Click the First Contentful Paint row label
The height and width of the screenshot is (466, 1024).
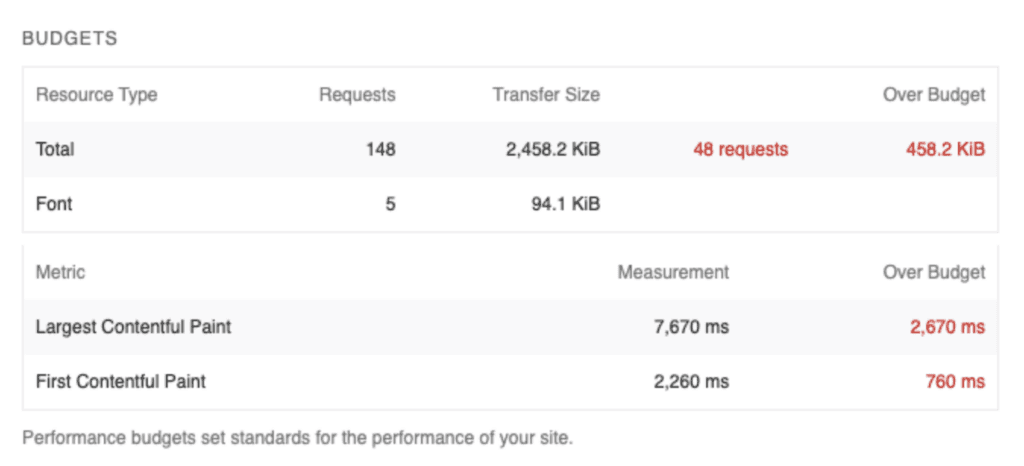click(x=121, y=381)
